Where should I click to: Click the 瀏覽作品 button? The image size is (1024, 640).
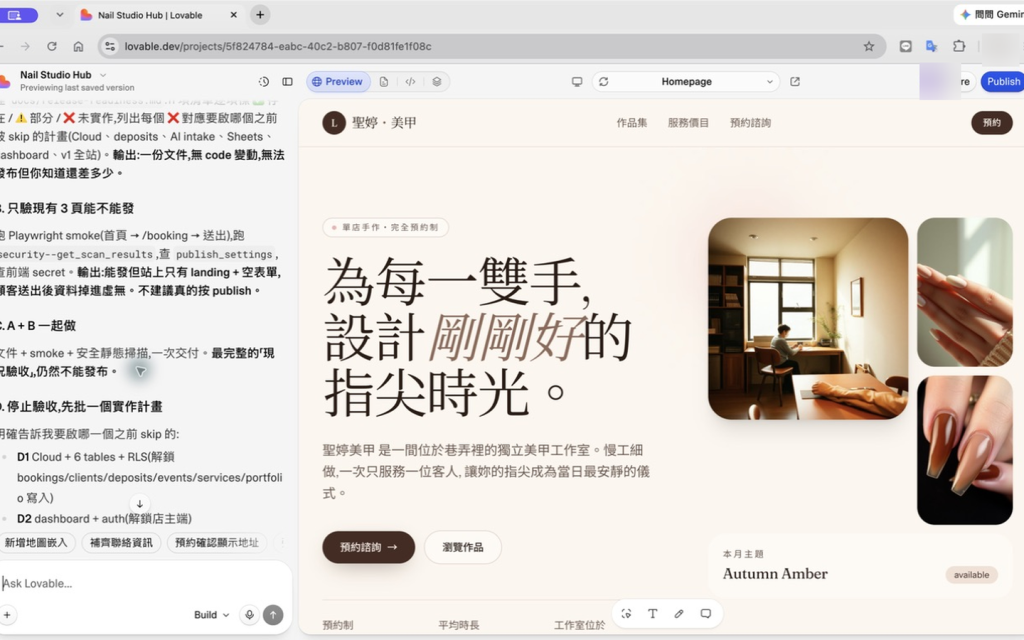pos(462,547)
